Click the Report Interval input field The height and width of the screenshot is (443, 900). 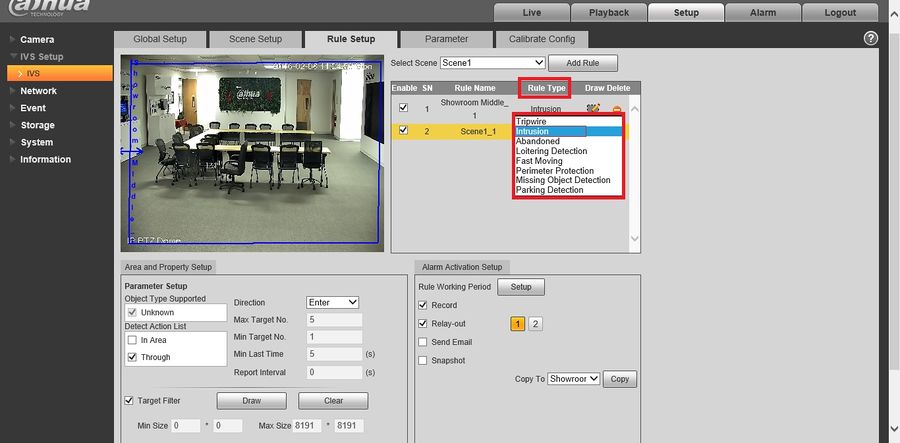pyautogui.click(x=334, y=372)
